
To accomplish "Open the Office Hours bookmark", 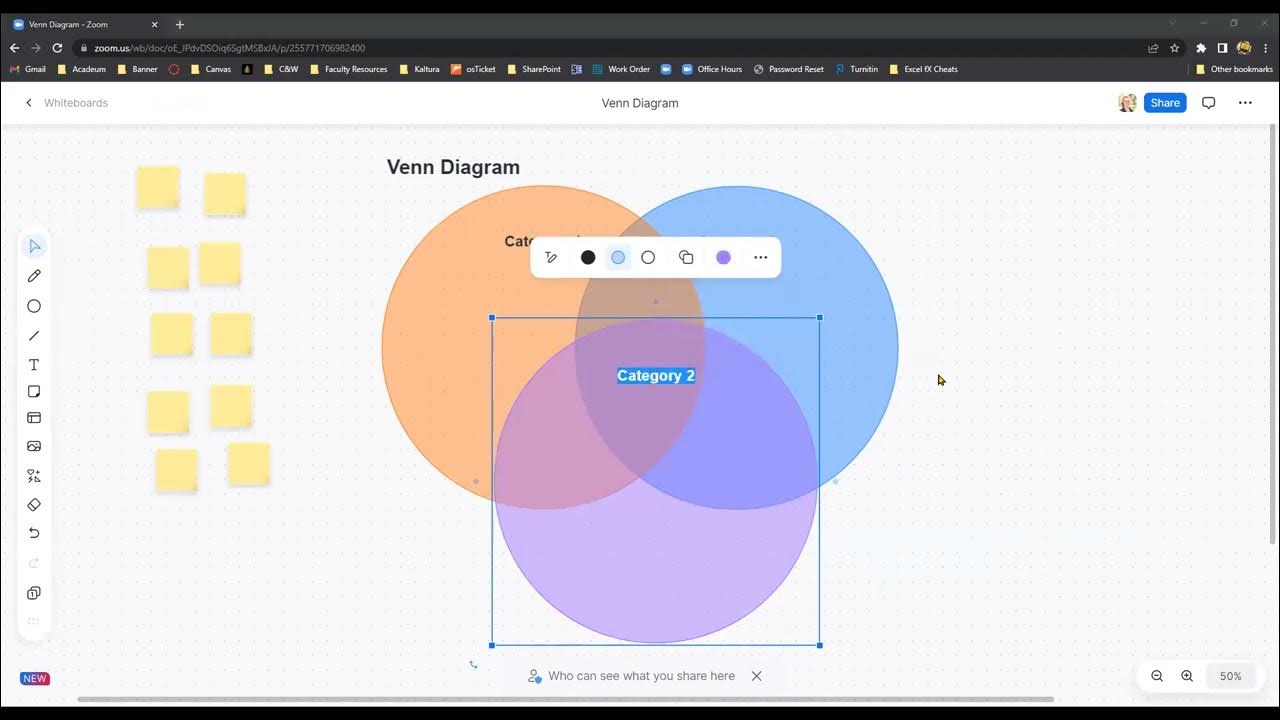I will click(712, 69).
